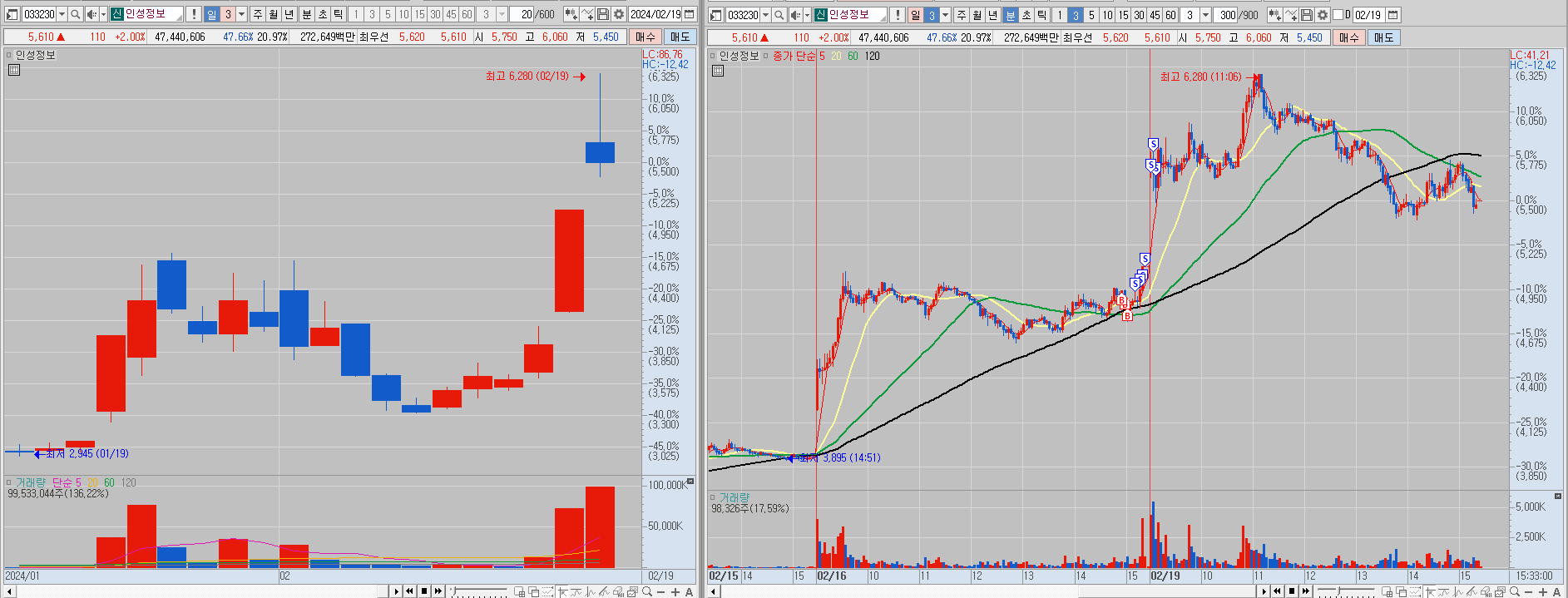Select the 1-minute interval in right chart
1568x598 pixels.
point(1060,15)
